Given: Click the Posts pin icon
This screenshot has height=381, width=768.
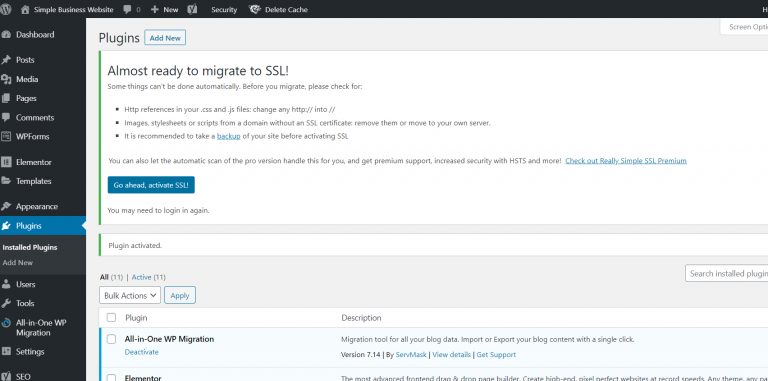Looking at the screenshot, I should tap(6, 60).
